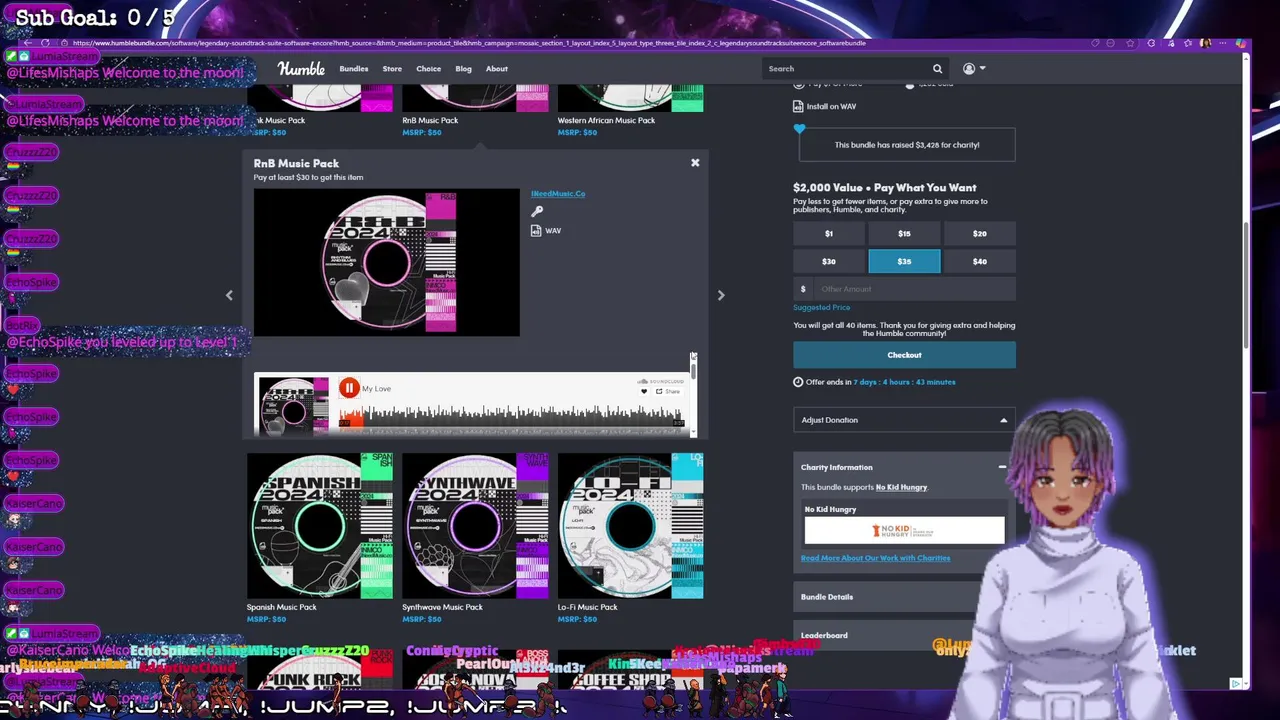
Task: Open the Choice menu item
Action: click(428, 69)
